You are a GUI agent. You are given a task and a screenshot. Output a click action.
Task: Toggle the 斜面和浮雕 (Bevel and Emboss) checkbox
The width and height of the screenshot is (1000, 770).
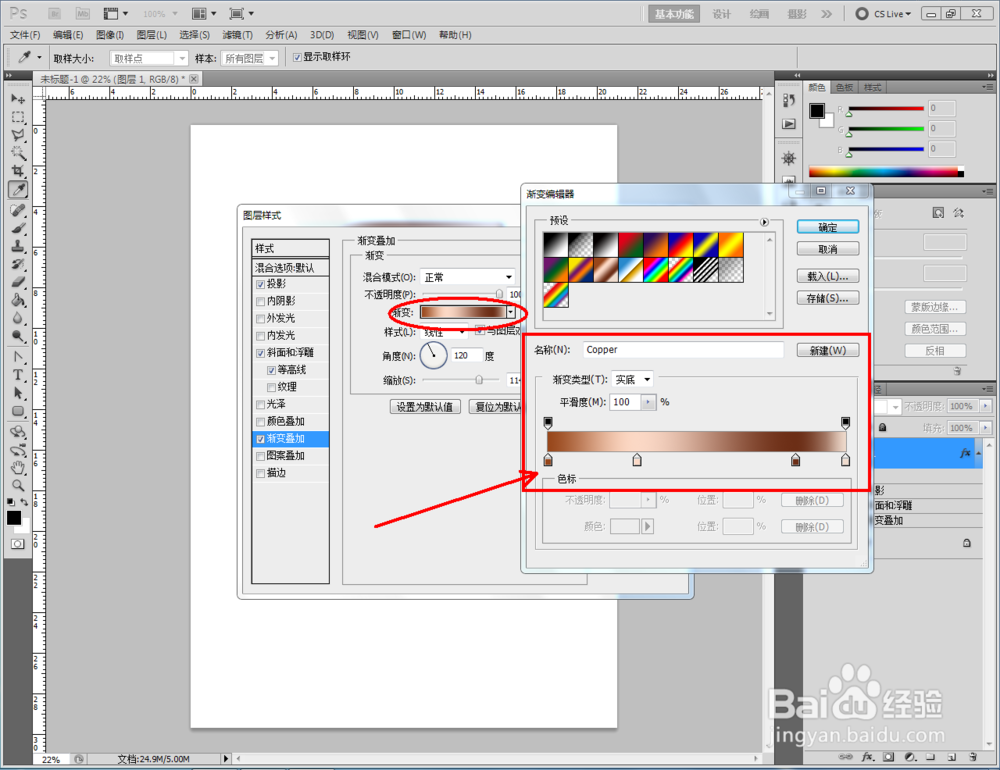click(260, 353)
